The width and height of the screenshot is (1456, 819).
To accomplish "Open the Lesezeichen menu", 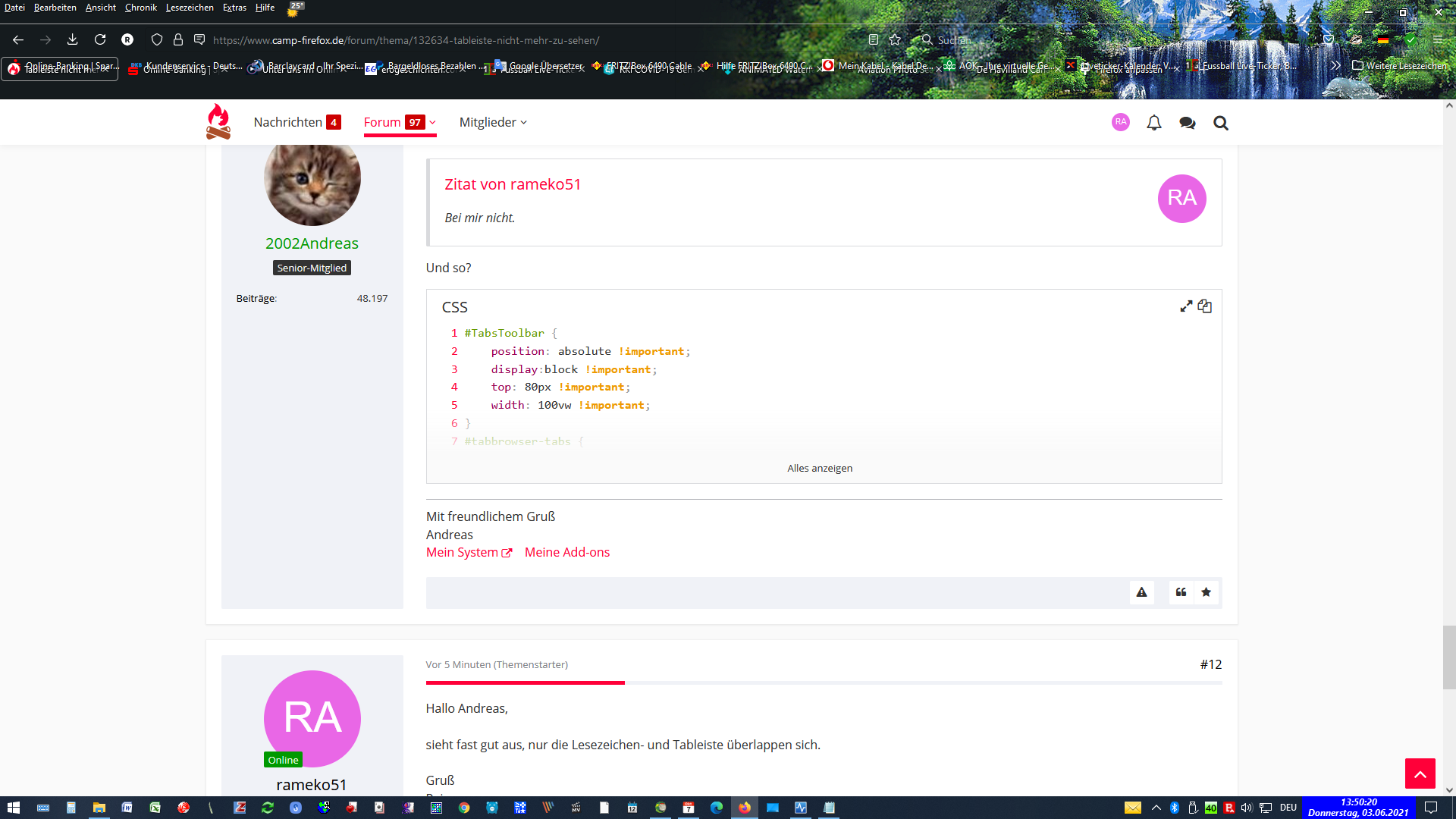I will pos(190,8).
